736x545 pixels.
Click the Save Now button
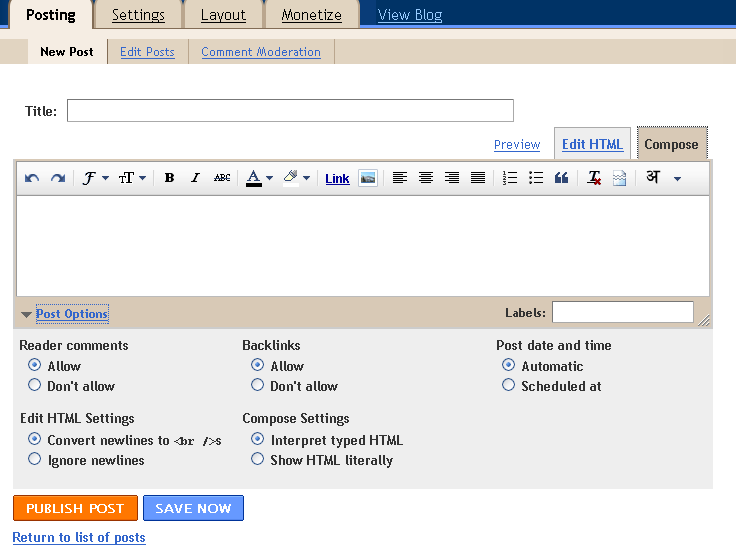point(193,508)
